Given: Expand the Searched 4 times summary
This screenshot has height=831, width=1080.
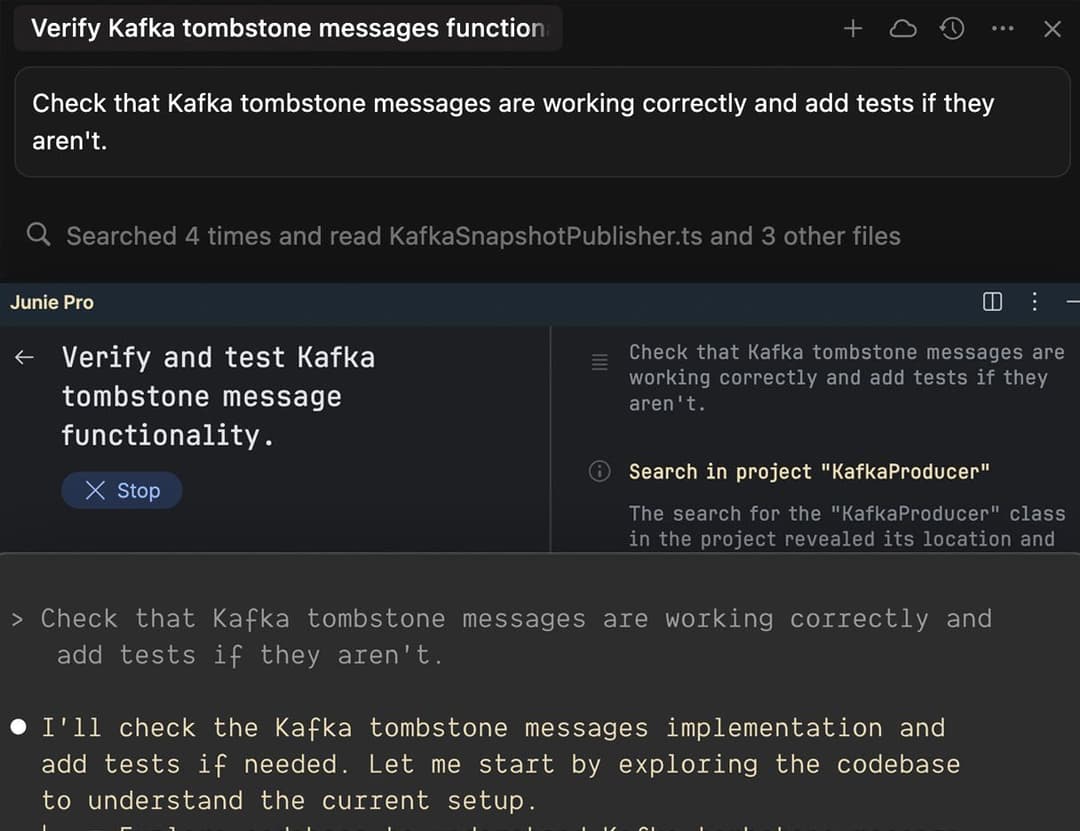Looking at the screenshot, I should pos(483,236).
